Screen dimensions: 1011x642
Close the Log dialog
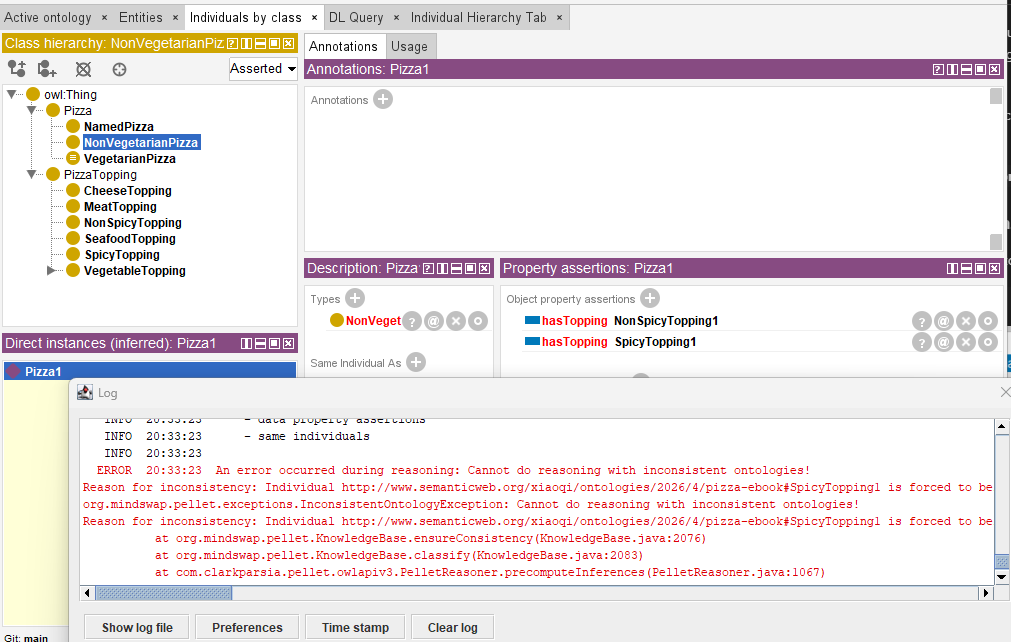[x=1005, y=392]
